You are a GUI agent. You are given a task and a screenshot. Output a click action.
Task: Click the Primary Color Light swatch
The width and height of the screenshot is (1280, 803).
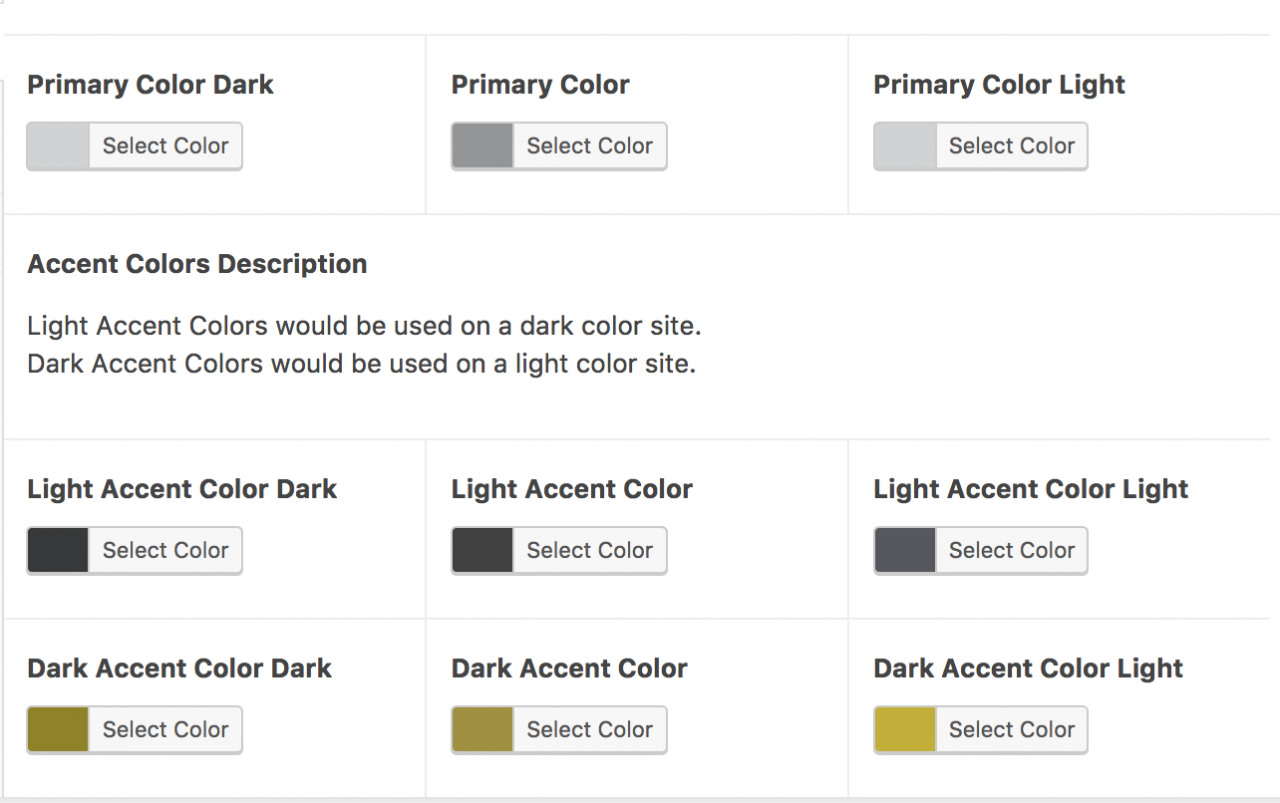click(x=904, y=146)
